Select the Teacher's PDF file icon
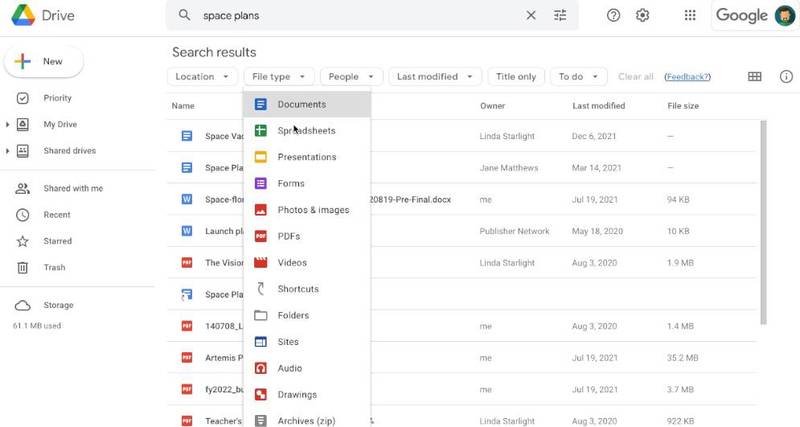This screenshot has height=427, width=800. click(187, 421)
